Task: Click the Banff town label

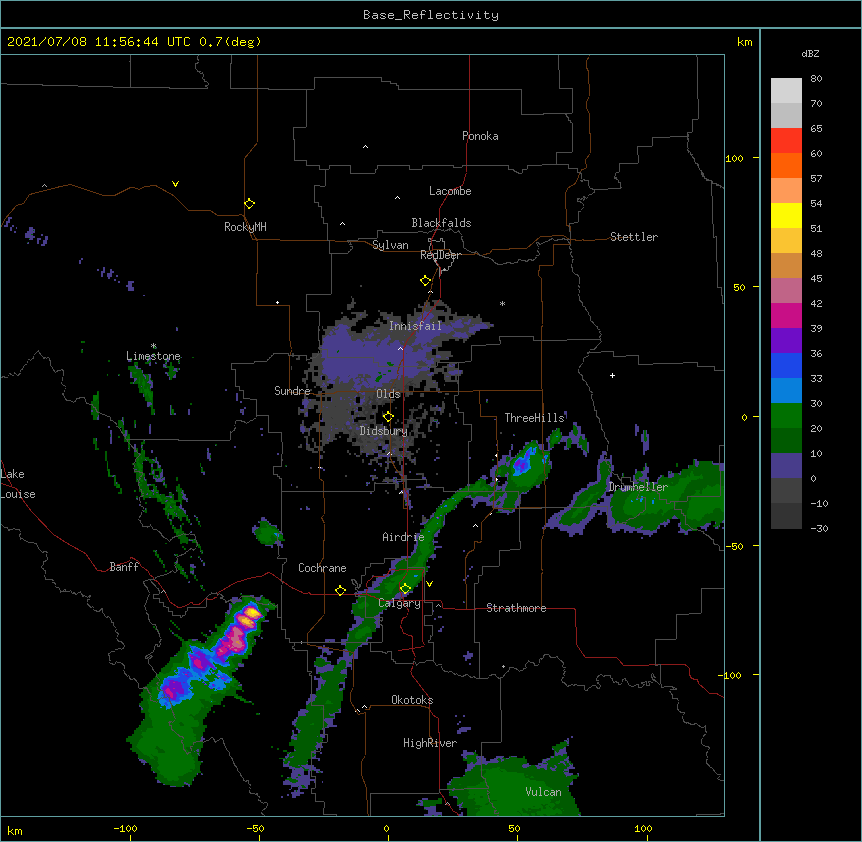Action: pyautogui.click(x=124, y=567)
